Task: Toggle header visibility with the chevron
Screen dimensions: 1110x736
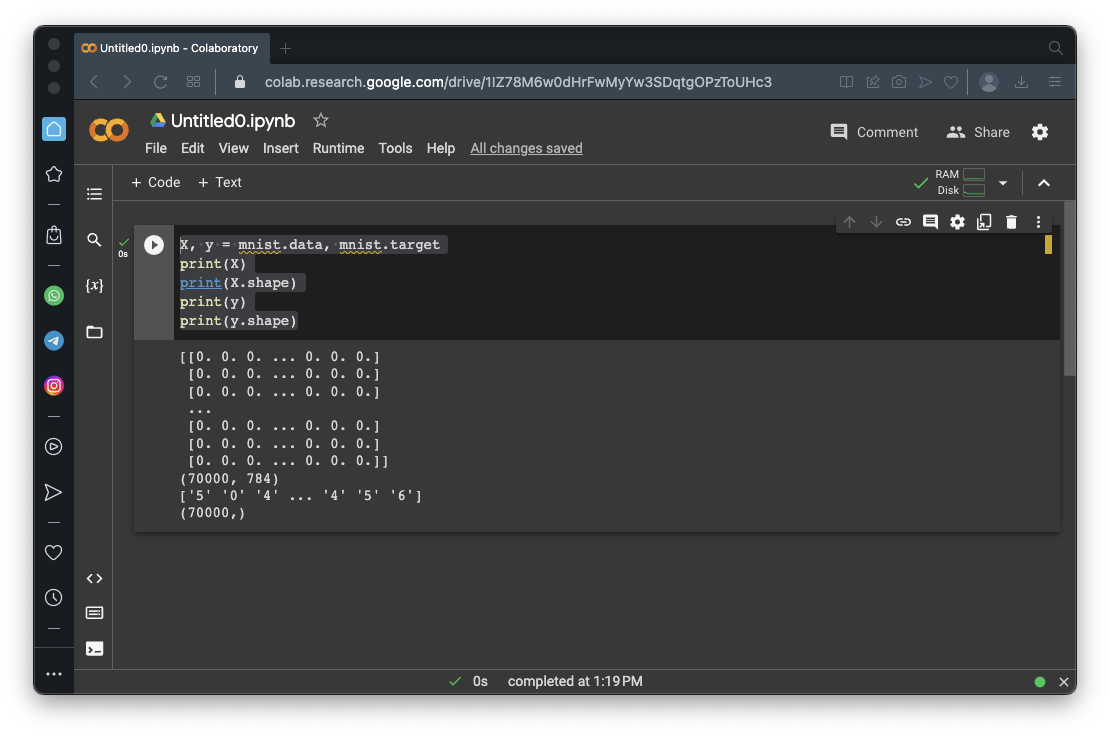Action: [1044, 183]
